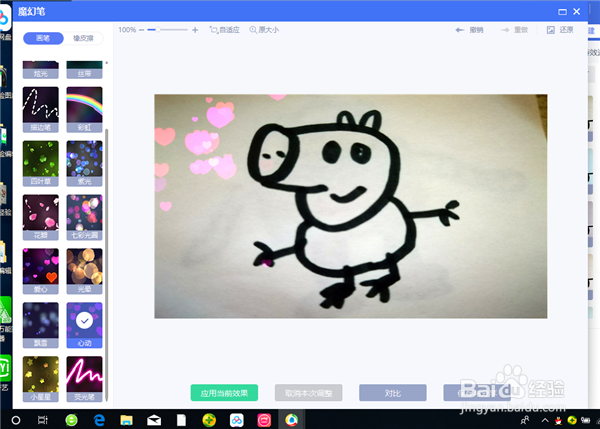The height and width of the screenshot is (429, 600).
Task: Click 自适应 fit-to-window
Action: [225, 30]
